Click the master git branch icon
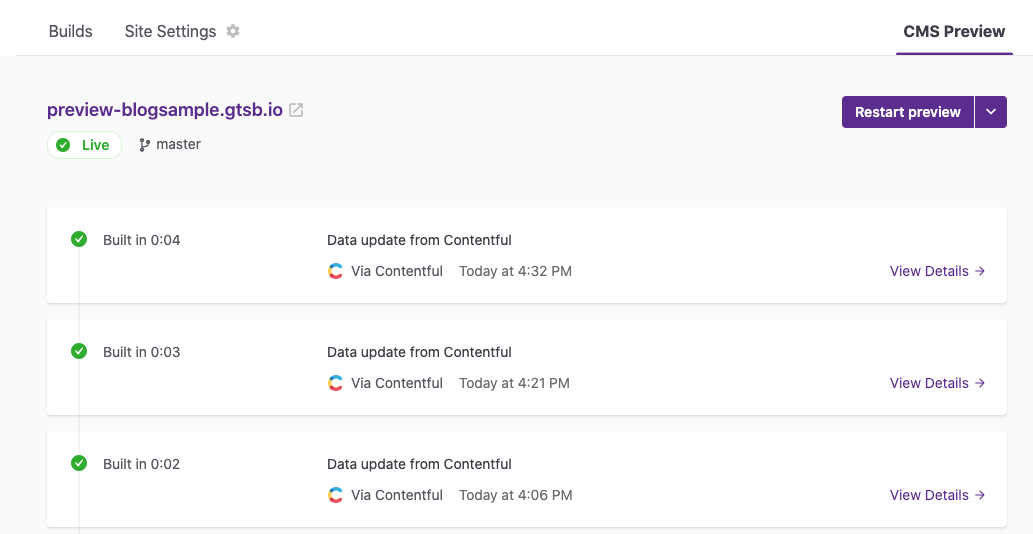This screenshot has height=534, width=1033. pyautogui.click(x=145, y=145)
